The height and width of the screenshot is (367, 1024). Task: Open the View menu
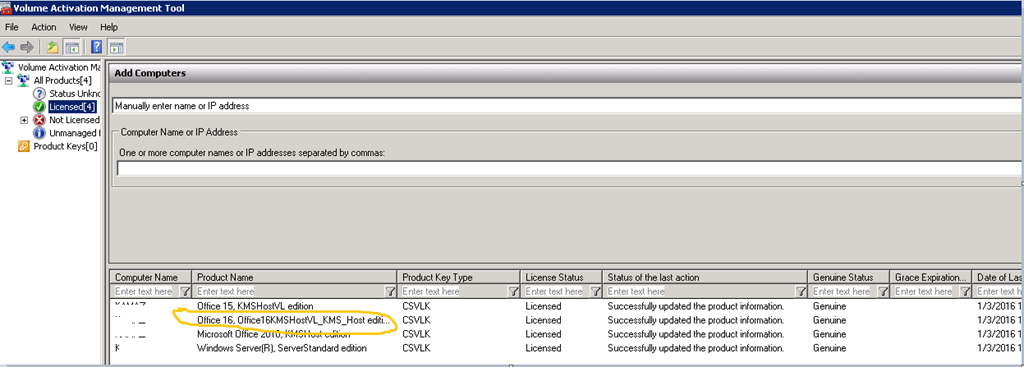point(78,27)
